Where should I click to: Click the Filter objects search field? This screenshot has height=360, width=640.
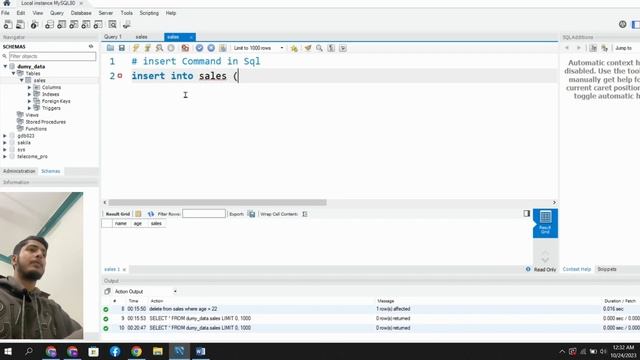tap(52, 56)
